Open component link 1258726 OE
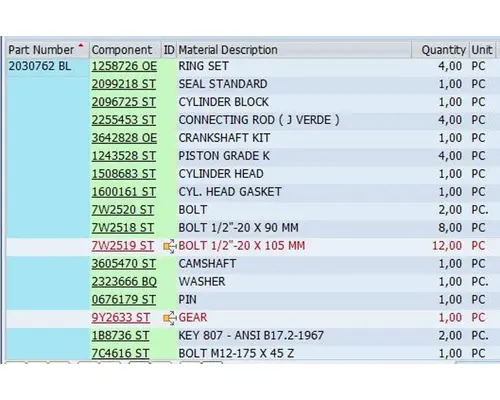 [124, 66]
